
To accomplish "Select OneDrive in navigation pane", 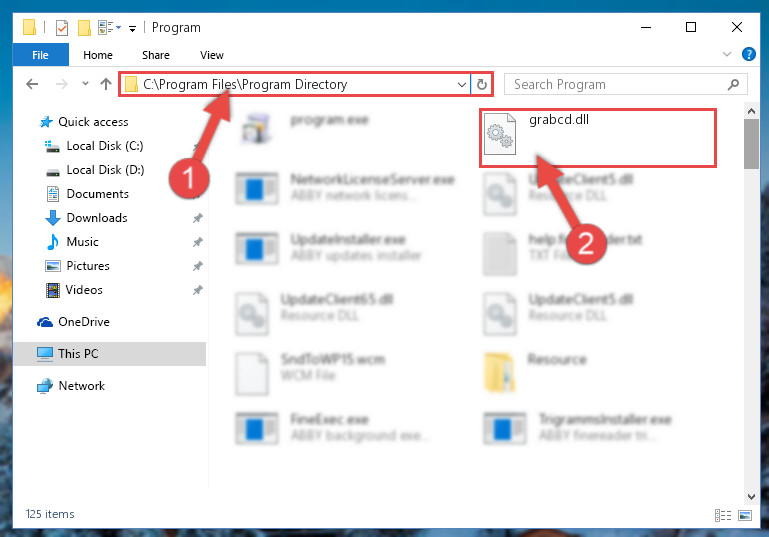I will point(84,322).
